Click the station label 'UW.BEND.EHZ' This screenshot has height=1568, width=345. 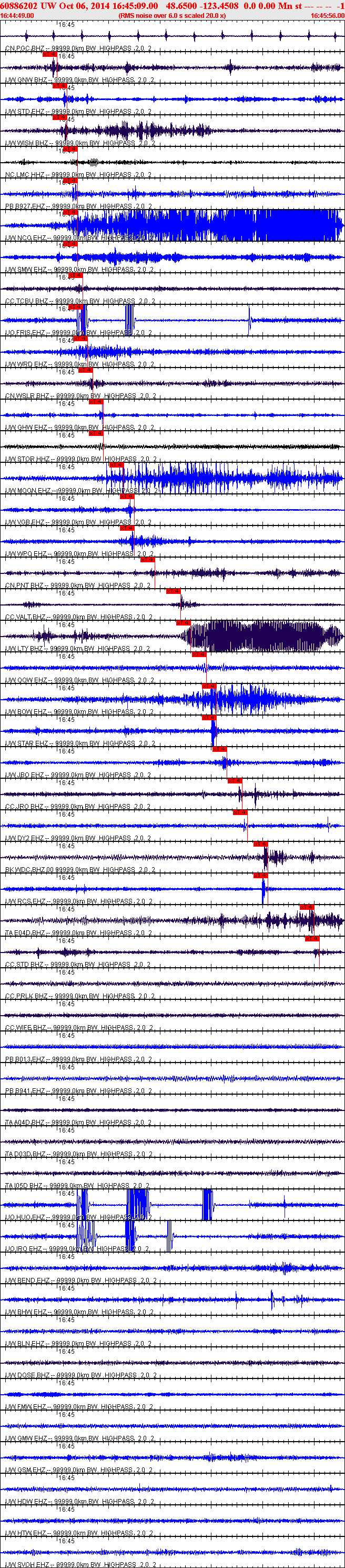pyautogui.click(x=28, y=1281)
